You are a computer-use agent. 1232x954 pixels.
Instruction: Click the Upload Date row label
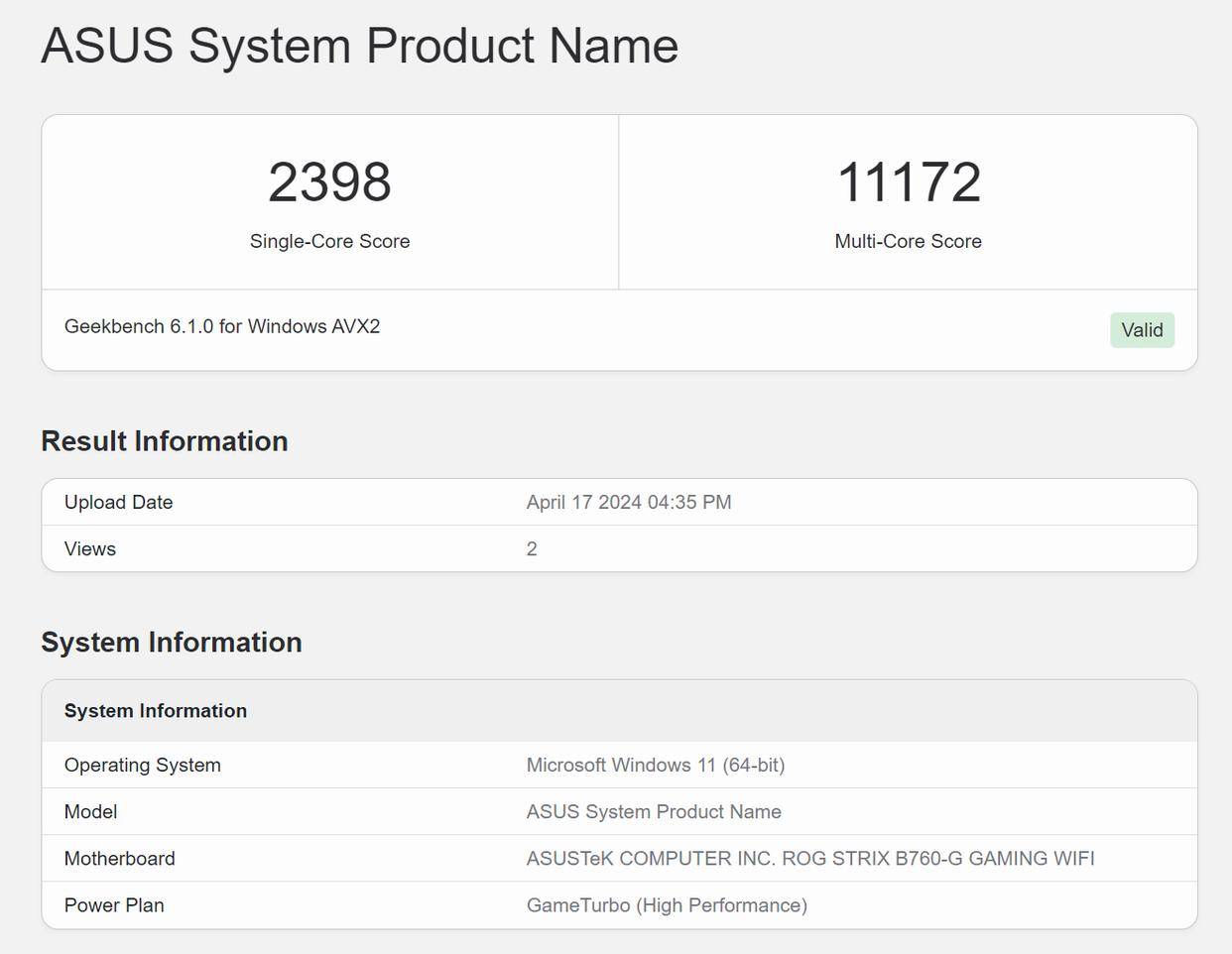pyautogui.click(x=119, y=502)
